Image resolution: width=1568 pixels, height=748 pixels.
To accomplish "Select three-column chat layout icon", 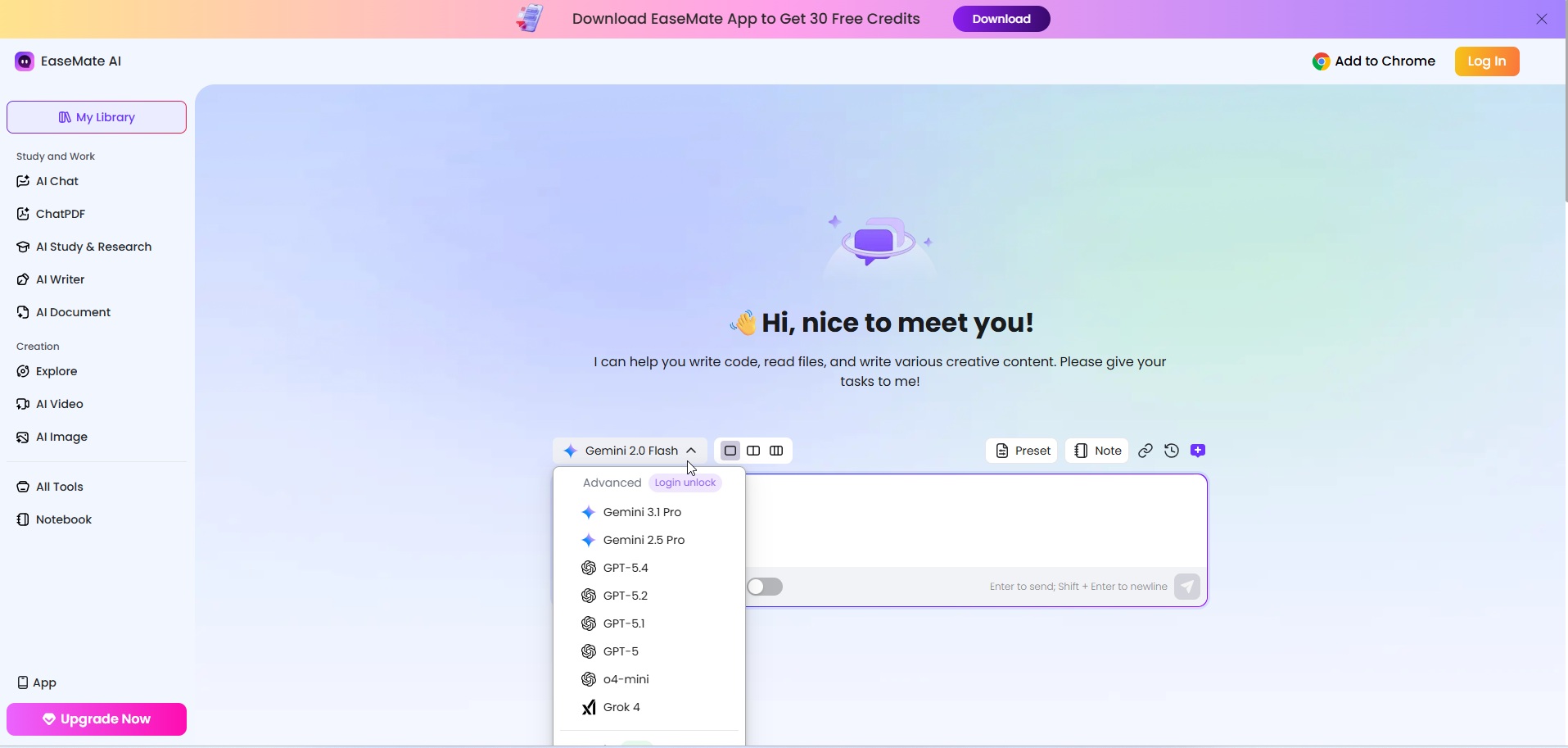I will 776,451.
